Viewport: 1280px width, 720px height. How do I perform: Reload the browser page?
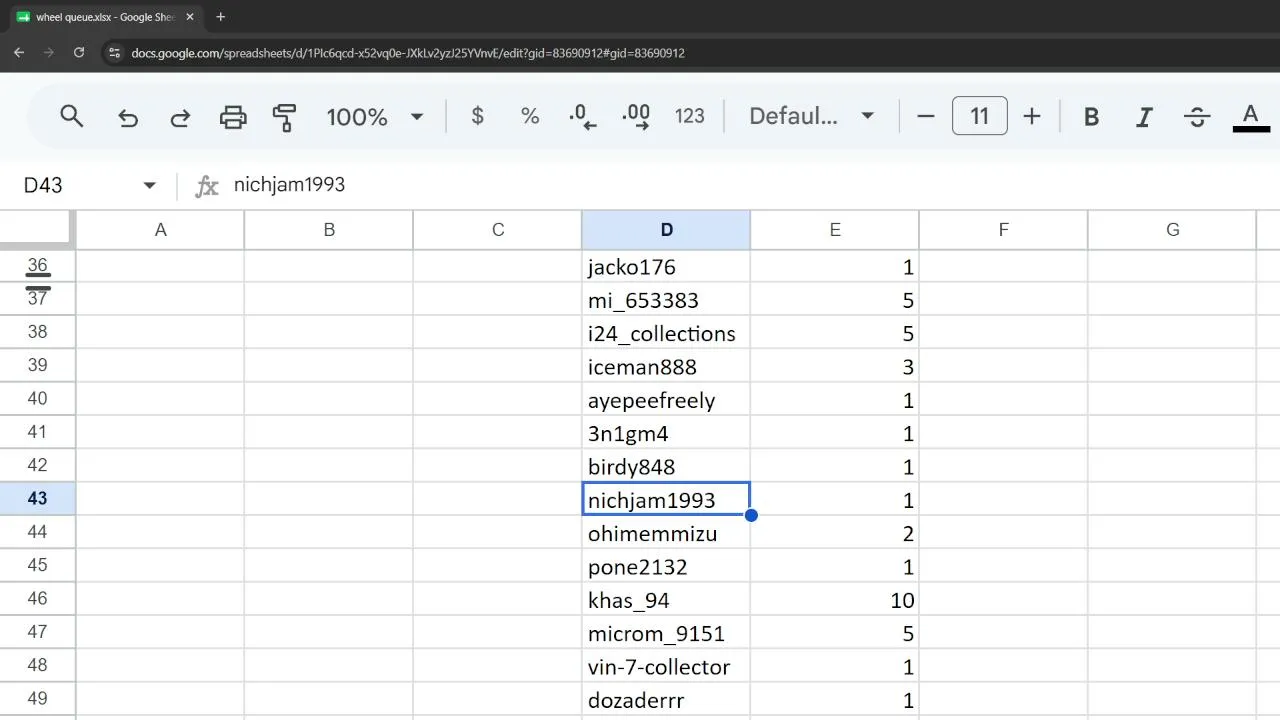pos(79,53)
